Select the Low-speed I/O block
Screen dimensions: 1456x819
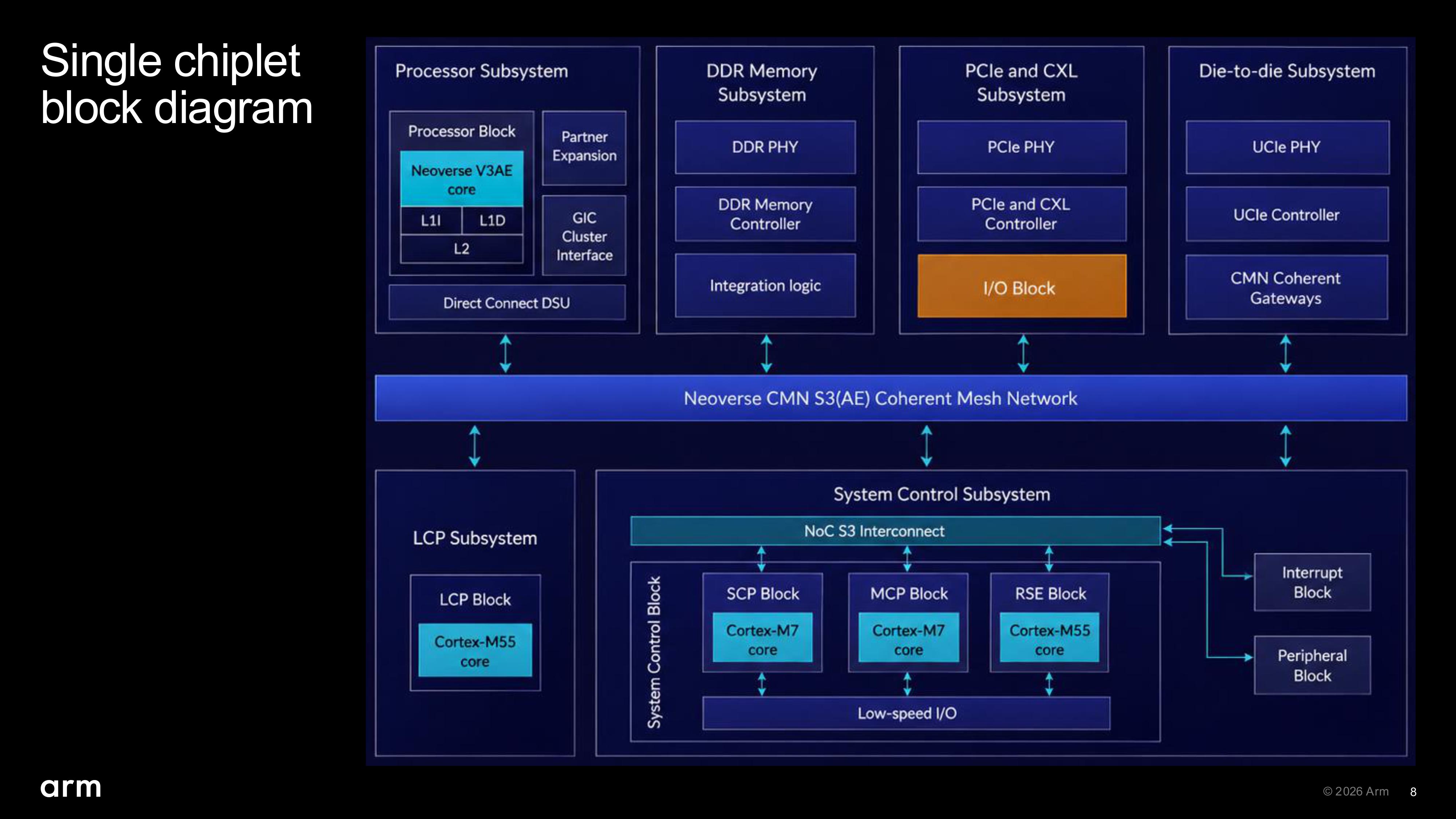click(907, 713)
